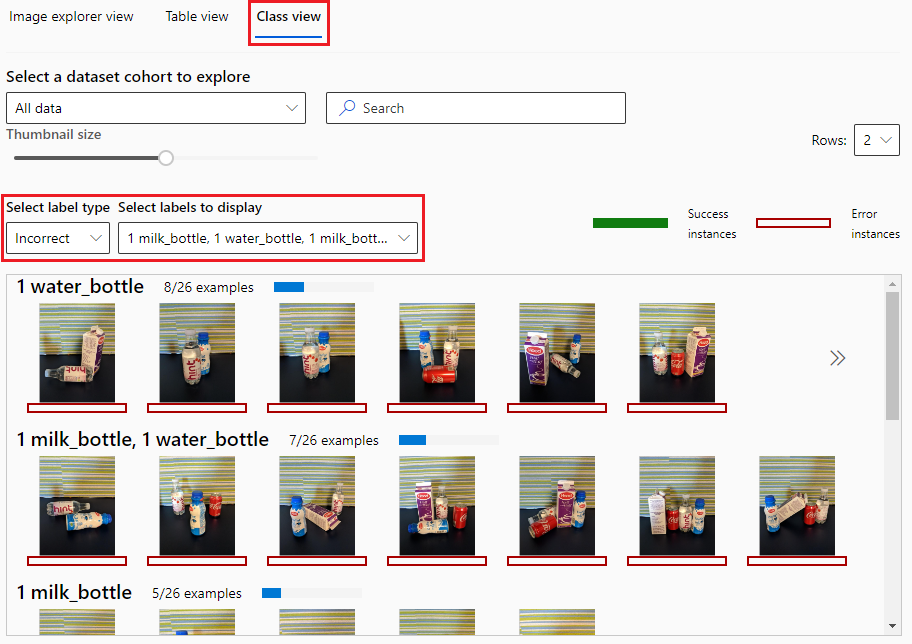Click the red Error instances legend swatch

pyautogui.click(x=793, y=223)
